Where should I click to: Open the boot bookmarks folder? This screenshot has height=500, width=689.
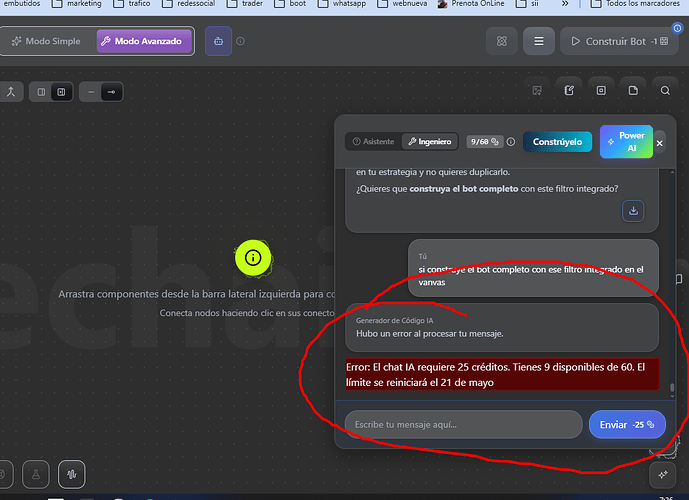(290, 4)
